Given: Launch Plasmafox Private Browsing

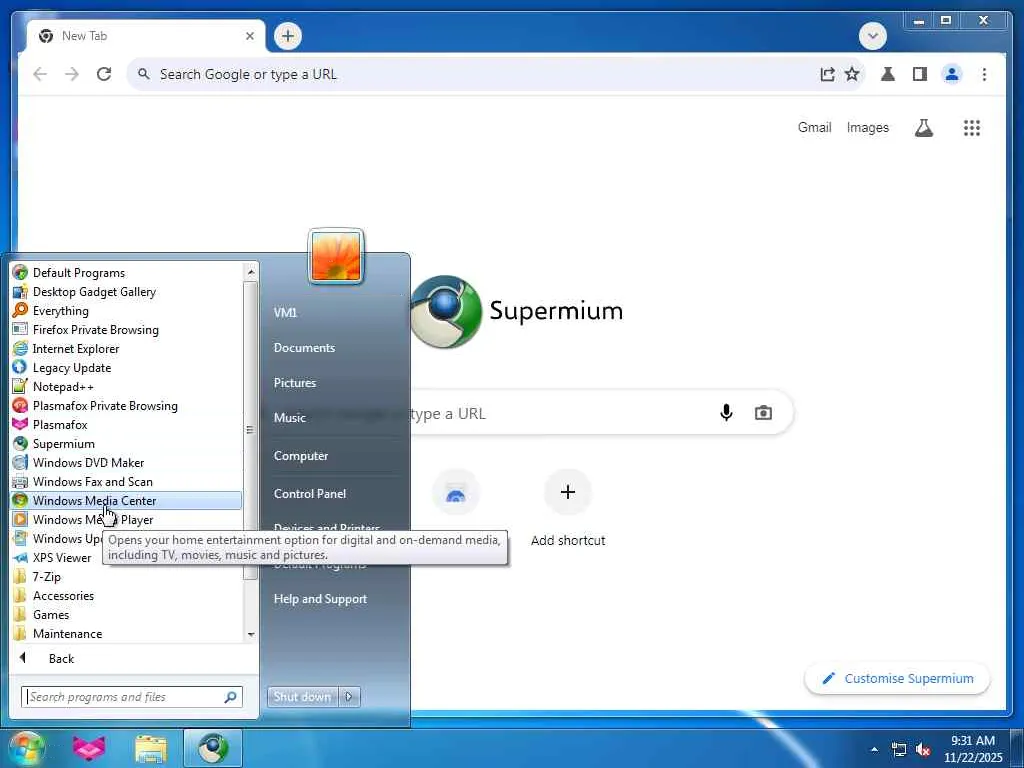Looking at the screenshot, I should [x=126, y=406].
